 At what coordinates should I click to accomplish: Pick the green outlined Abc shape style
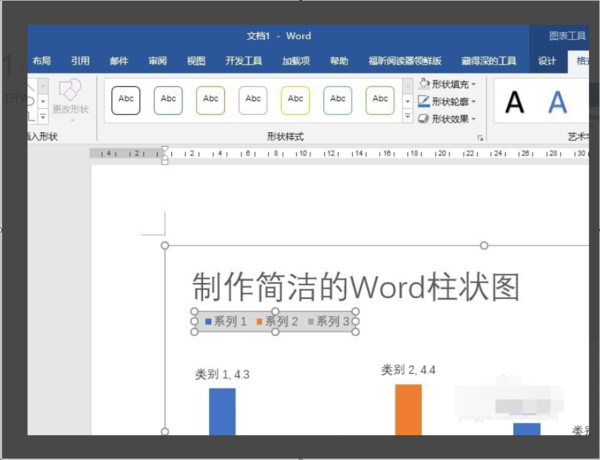coord(380,100)
